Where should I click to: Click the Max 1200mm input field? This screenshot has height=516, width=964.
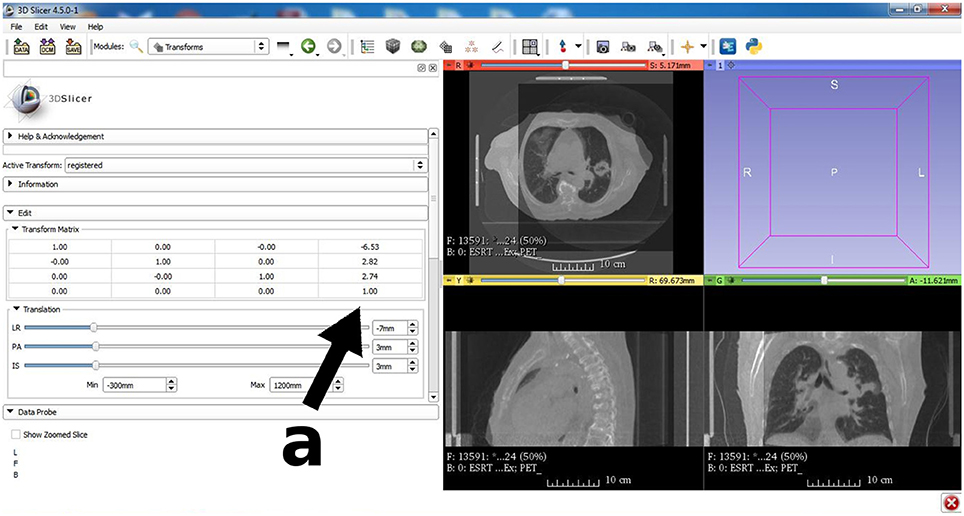click(x=301, y=385)
